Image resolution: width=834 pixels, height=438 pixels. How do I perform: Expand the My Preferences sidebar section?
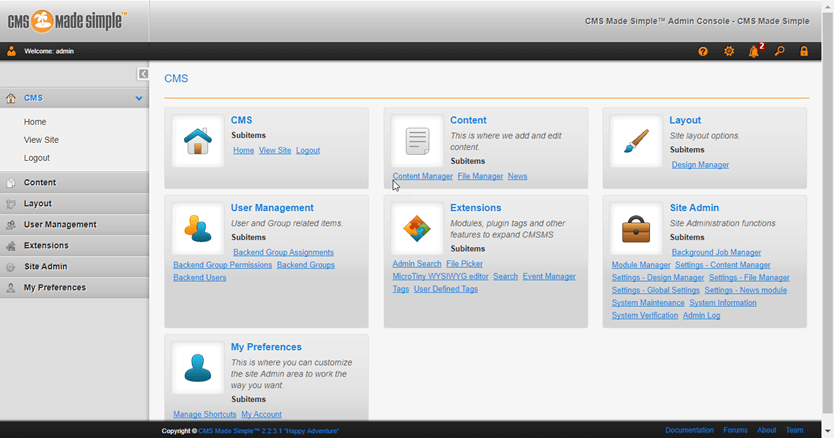[x=74, y=287]
